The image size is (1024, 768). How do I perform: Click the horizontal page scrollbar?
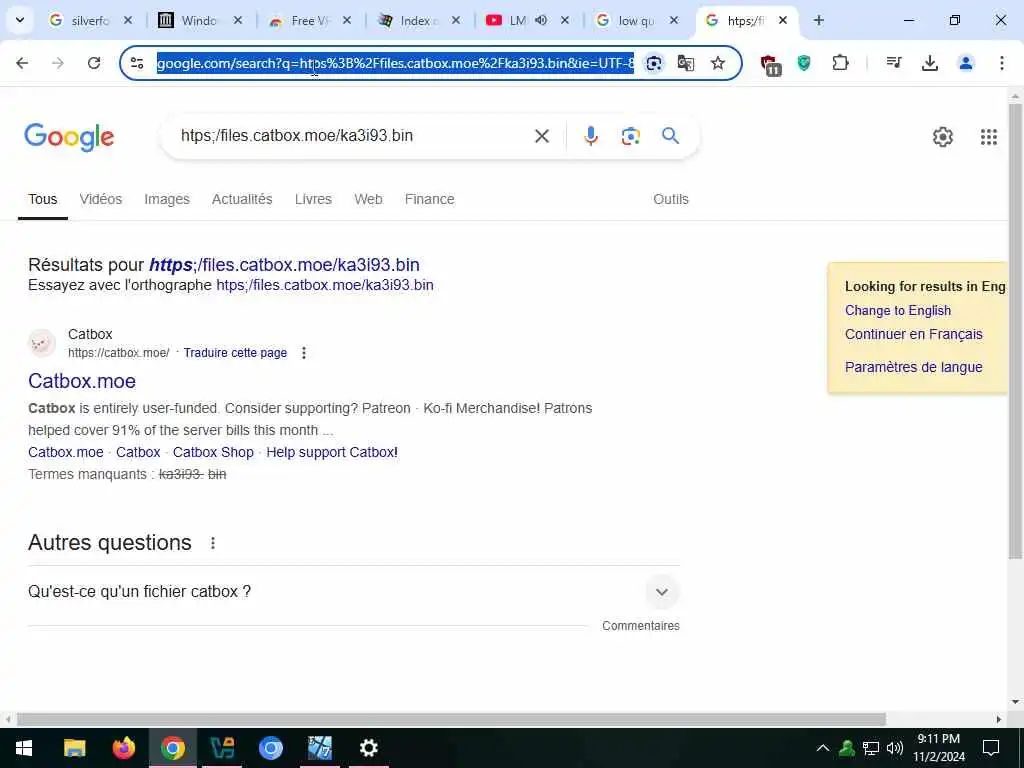pyautogui.click(x=451, y=719)
